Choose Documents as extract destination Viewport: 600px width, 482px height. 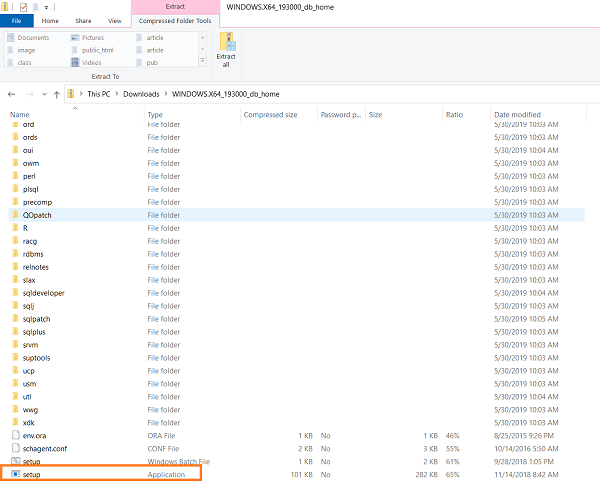point(28,37)
